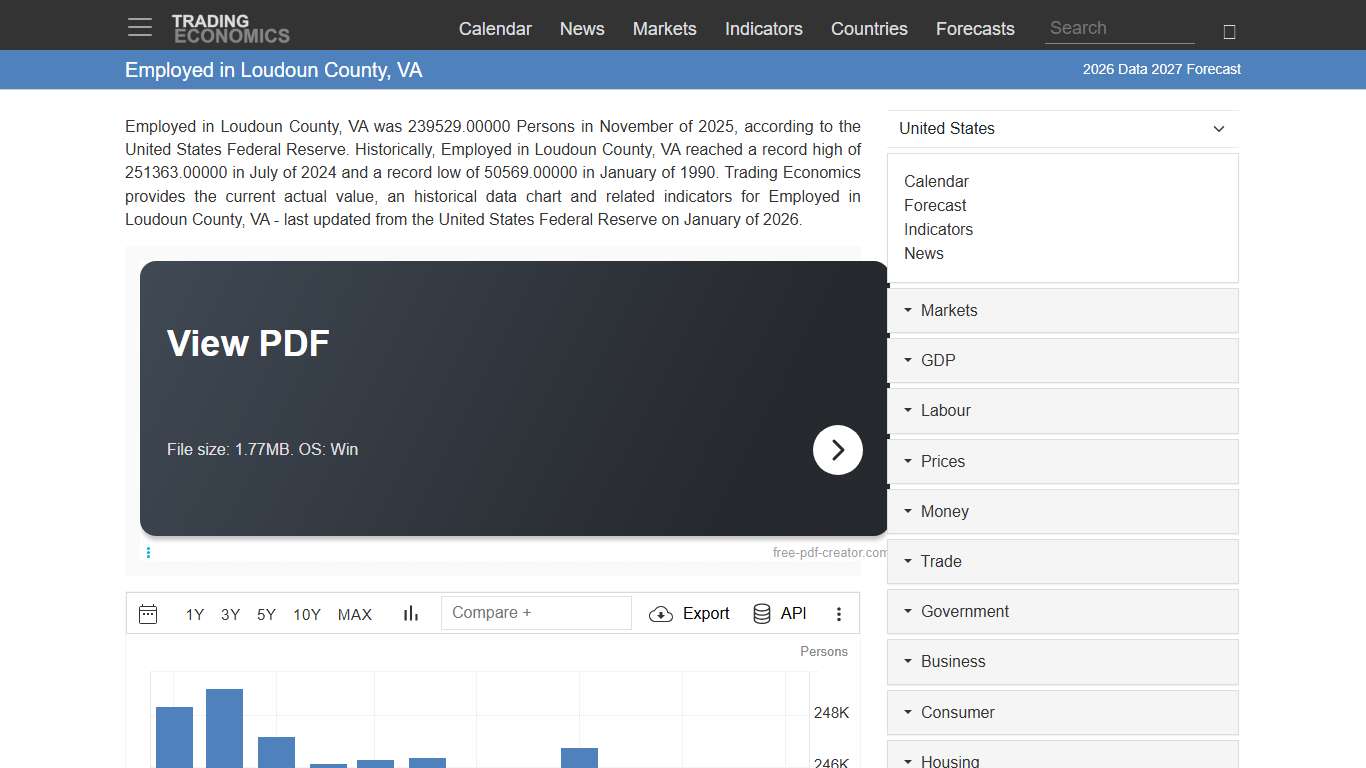1366x768 pixels.
Task: Open the United States country dropdown
Action: [1062, 129]
